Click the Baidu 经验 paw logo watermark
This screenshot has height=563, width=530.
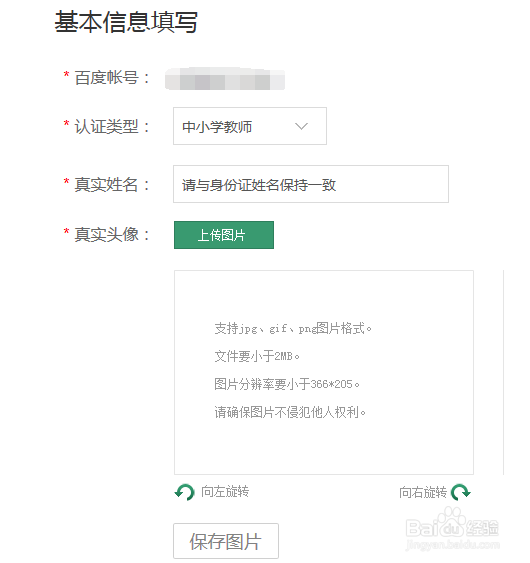452,528
